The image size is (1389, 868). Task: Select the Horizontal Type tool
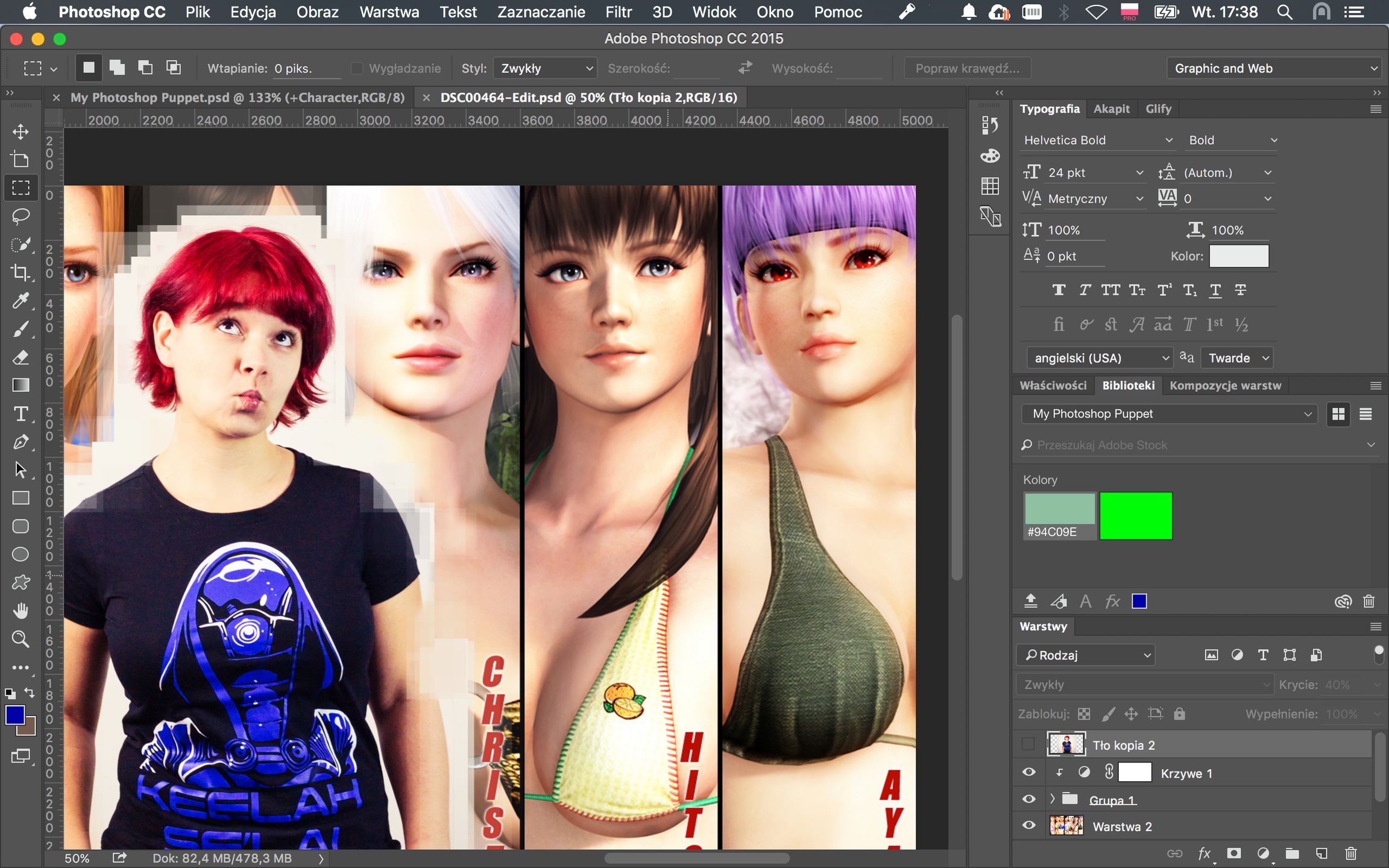[20, 414]
